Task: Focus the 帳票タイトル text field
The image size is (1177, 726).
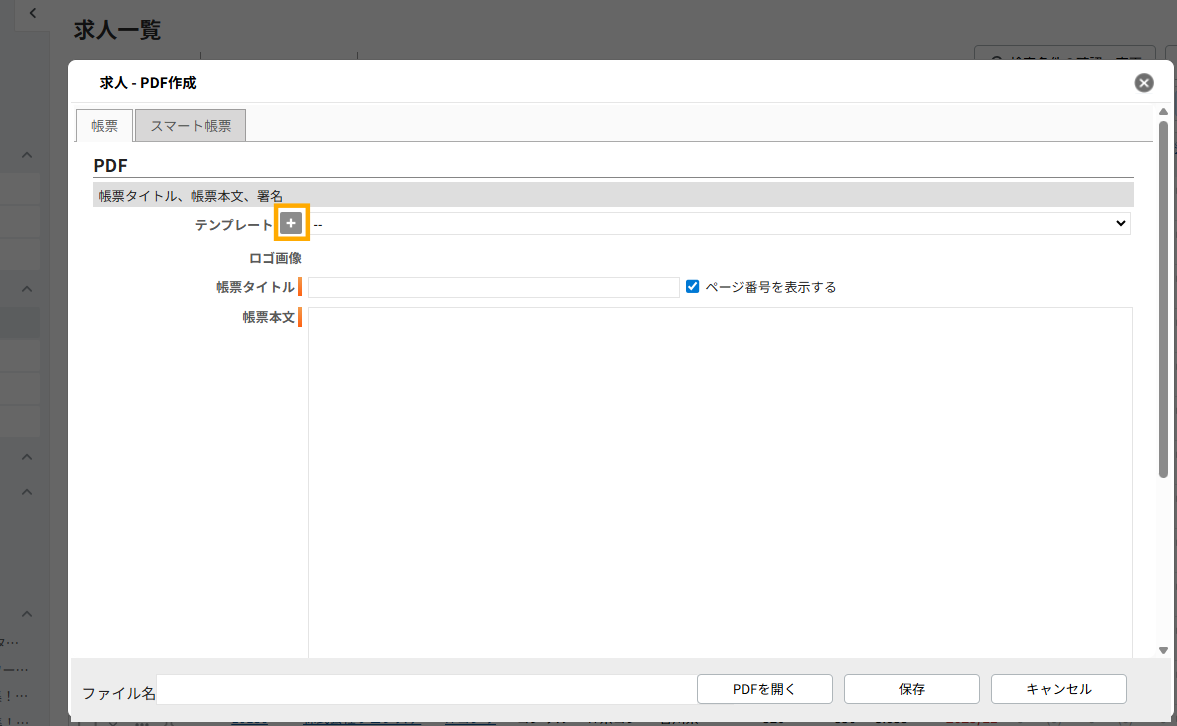Action: (493, 287)
